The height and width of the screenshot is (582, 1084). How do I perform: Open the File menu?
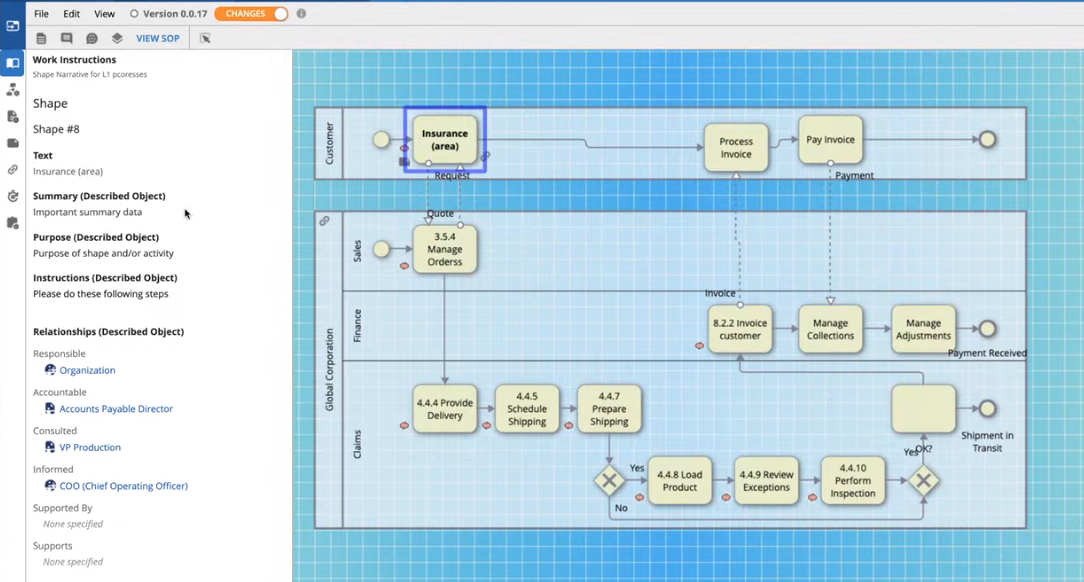pos(41,14)
